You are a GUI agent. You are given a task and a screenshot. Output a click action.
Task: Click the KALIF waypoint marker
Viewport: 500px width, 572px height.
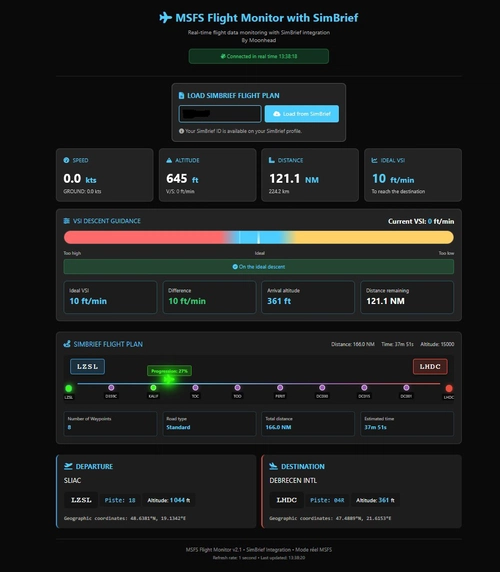pos(153,387)
